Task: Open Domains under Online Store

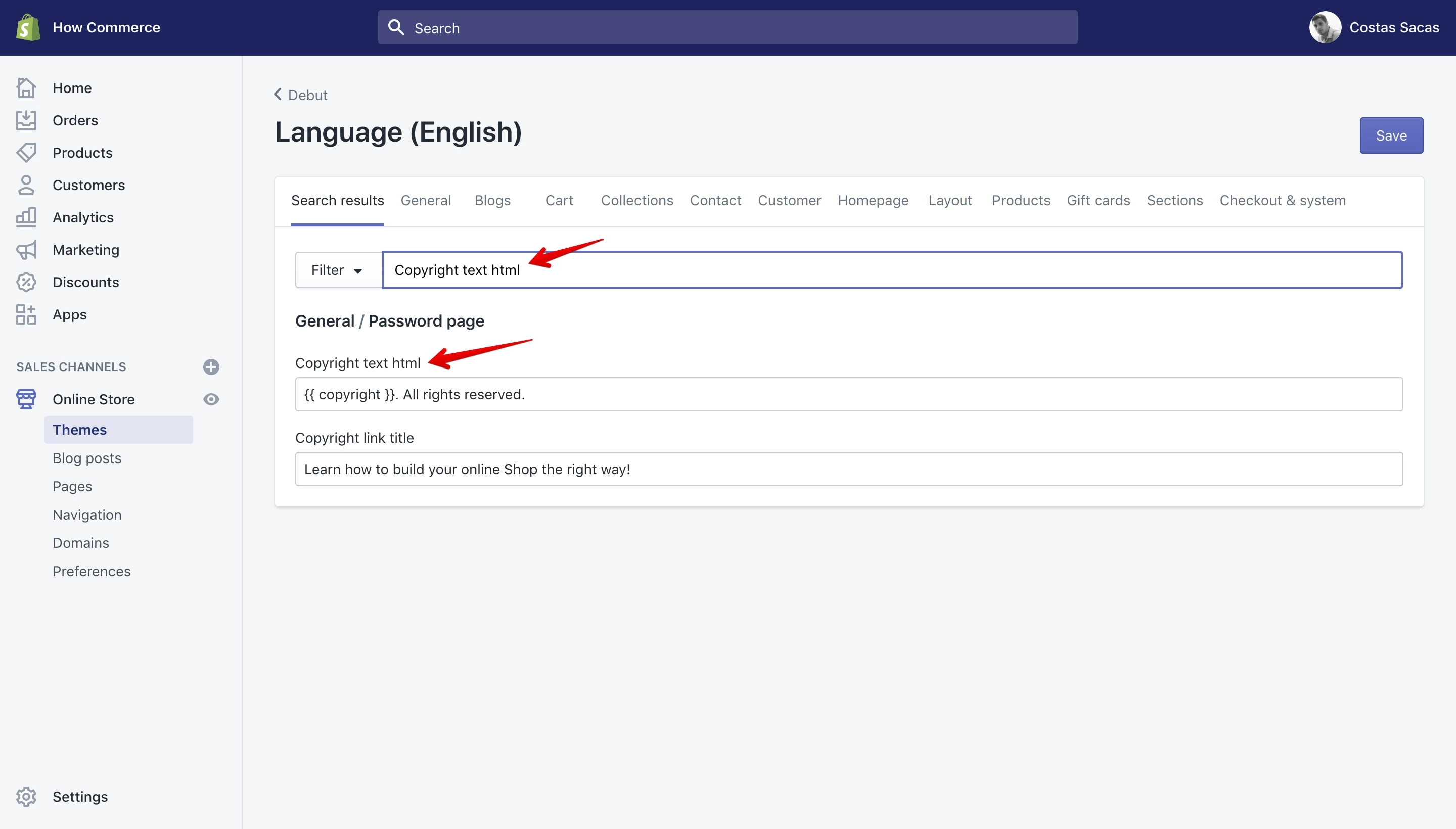Action: tap(81, 542)
